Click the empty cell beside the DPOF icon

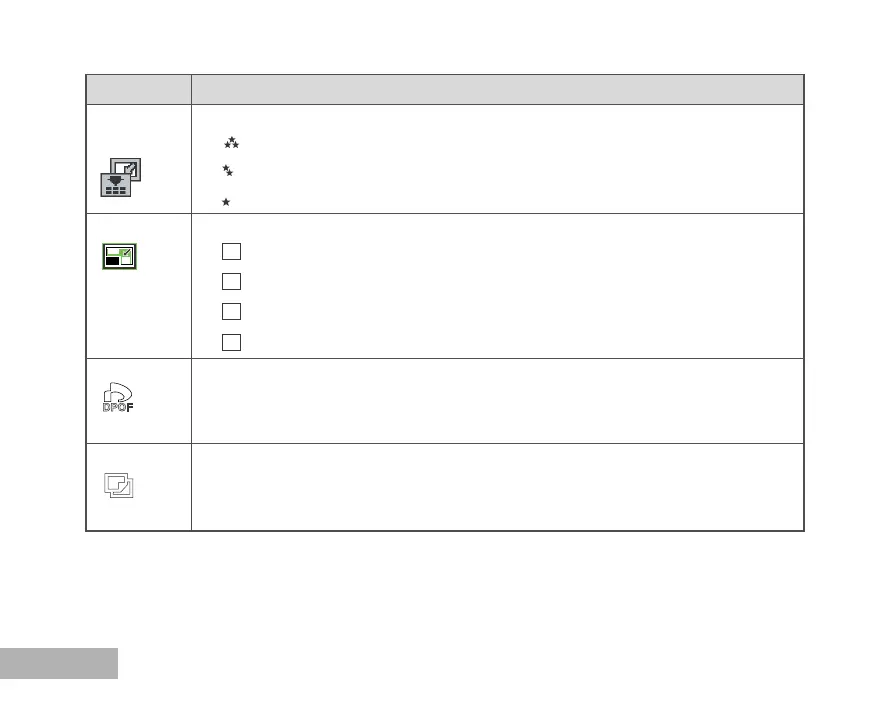point(497,400)
